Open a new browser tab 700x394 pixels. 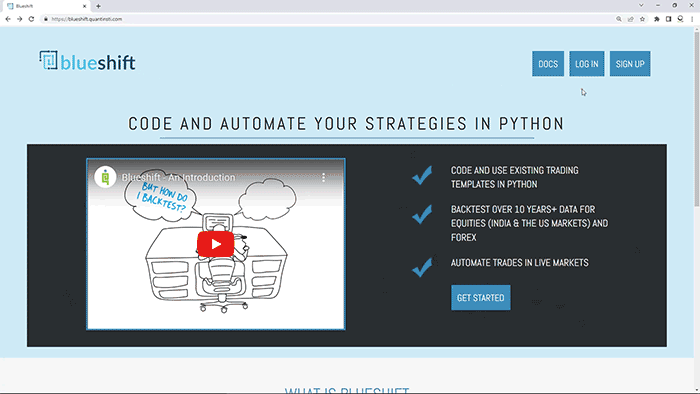pyautogui.click(x=98, y=6)
